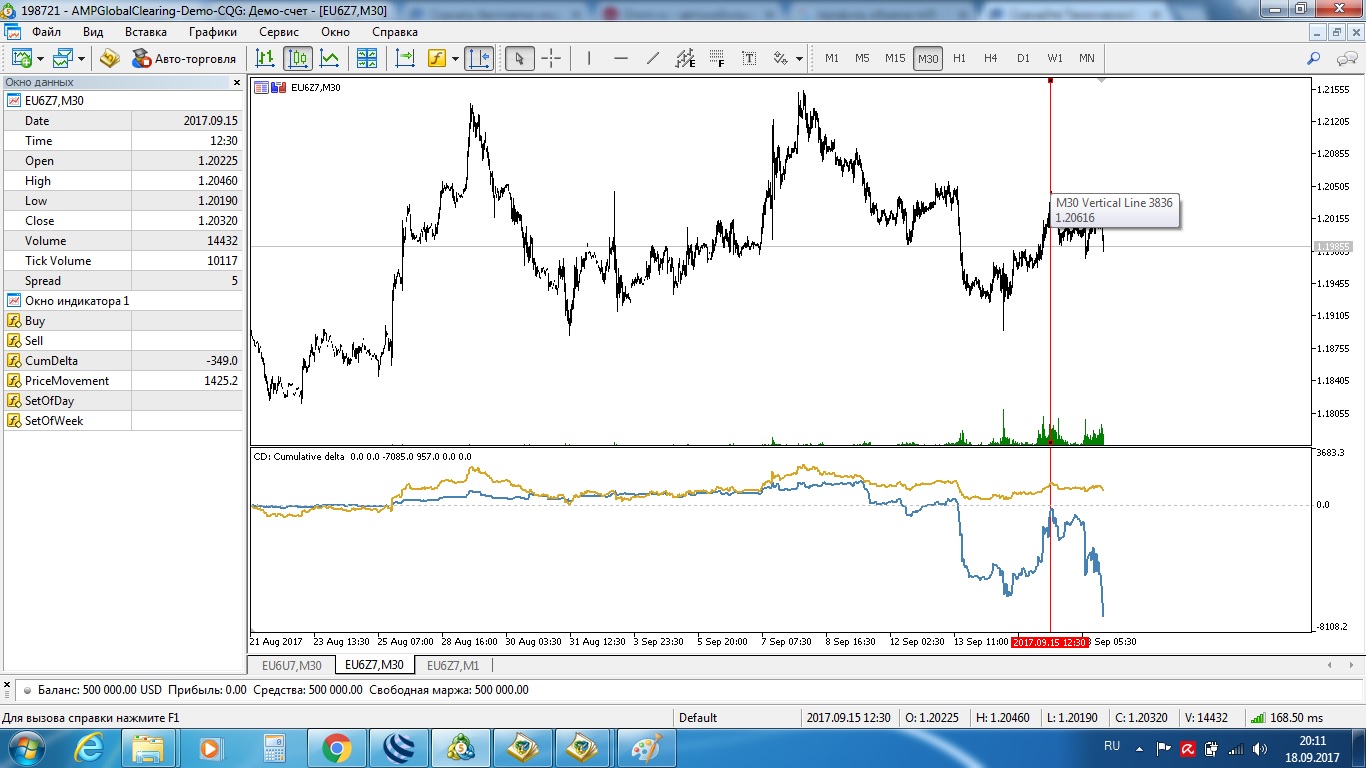Image resolution: width=1366 pixels, height=768 pixels.
Task: Select the SetOfWeek indicator row
Action: (x=123, y=421)
